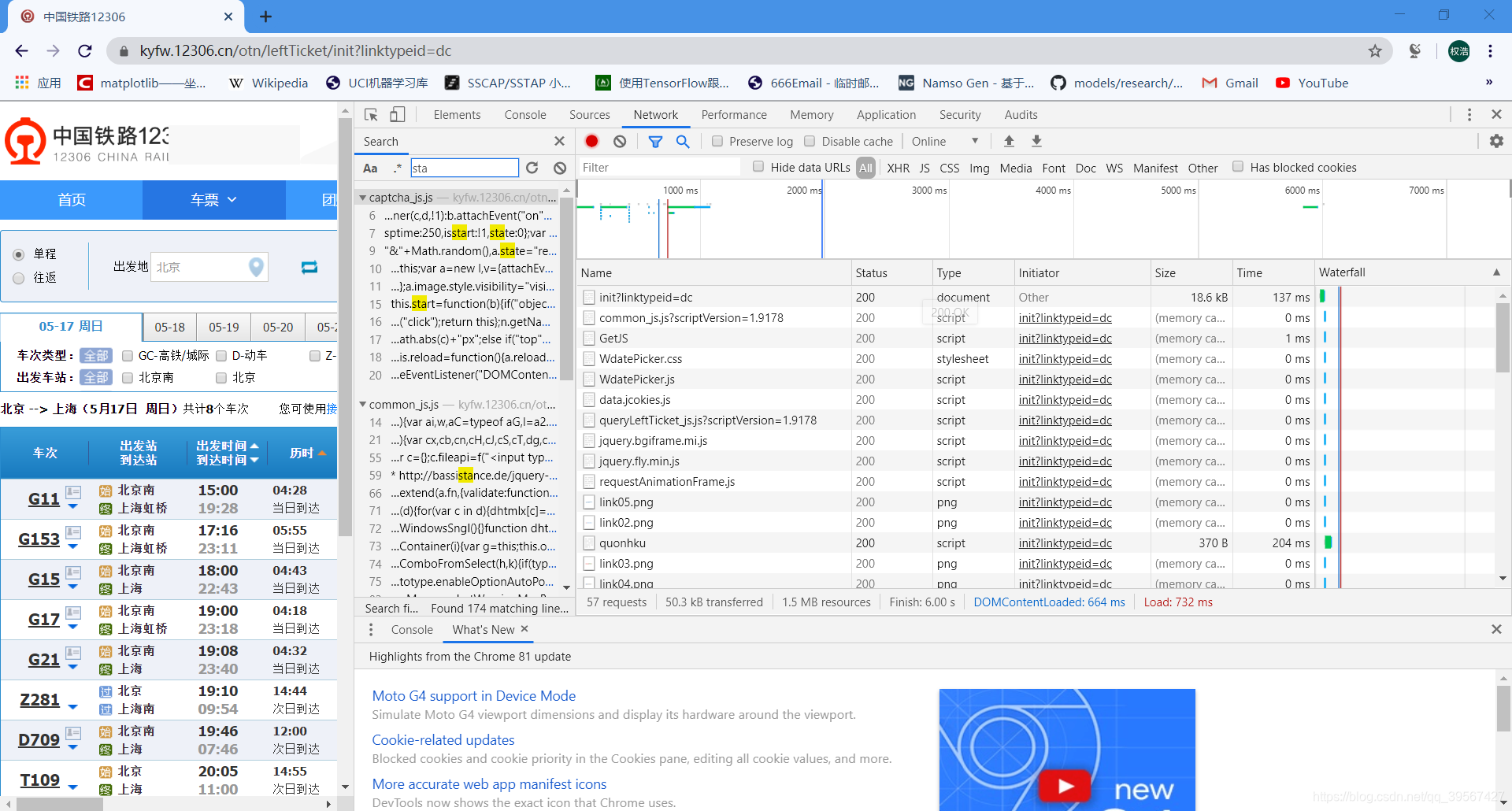This screenshot has width=1512, height=811.
Task: Click the 首页 home navigation button
Action: click(72, 200)
